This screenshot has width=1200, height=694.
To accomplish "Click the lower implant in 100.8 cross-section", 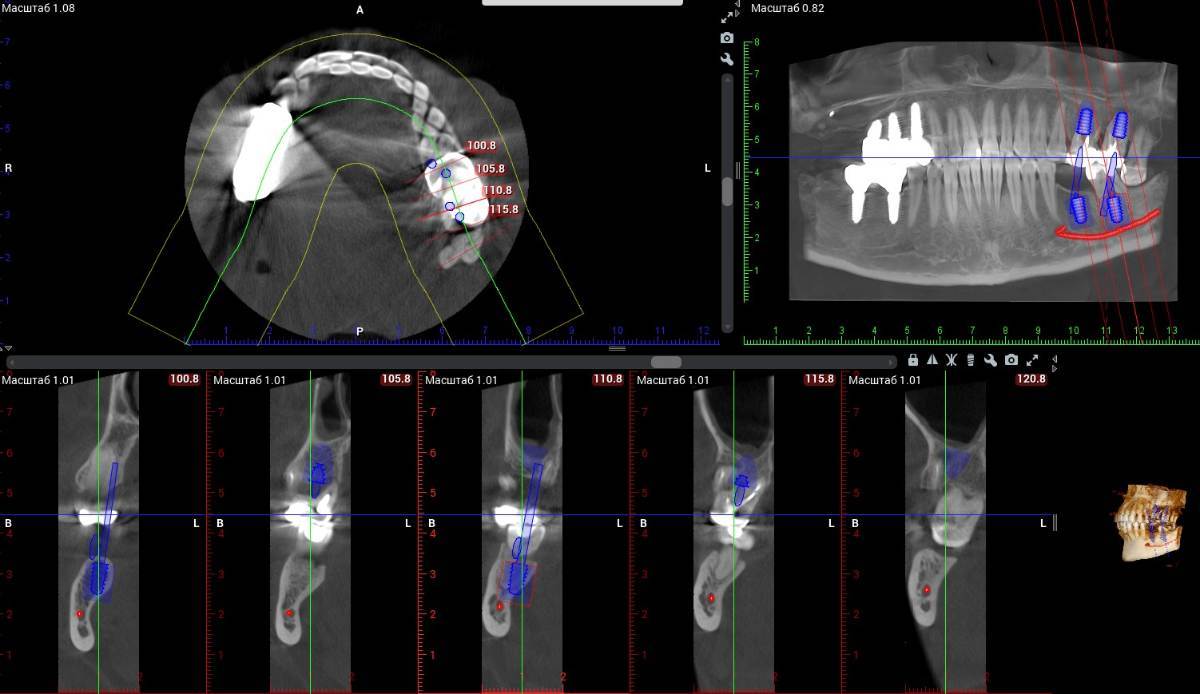I will click(x=99, y=578).
